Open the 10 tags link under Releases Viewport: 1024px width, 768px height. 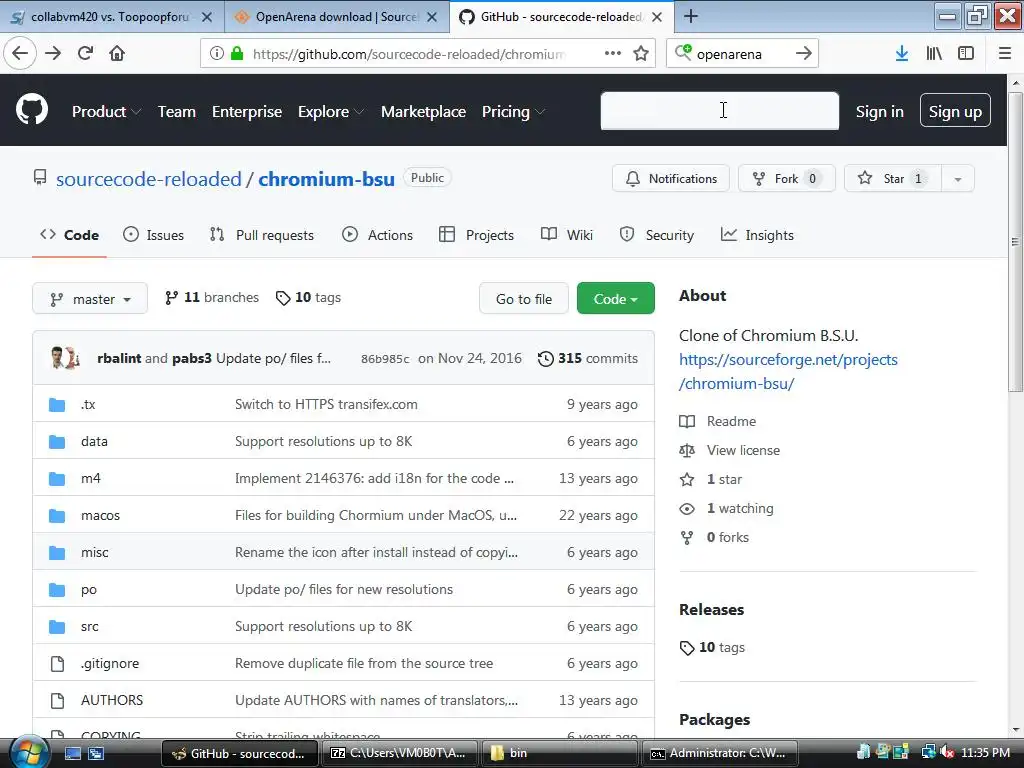[x=712, y=647]
